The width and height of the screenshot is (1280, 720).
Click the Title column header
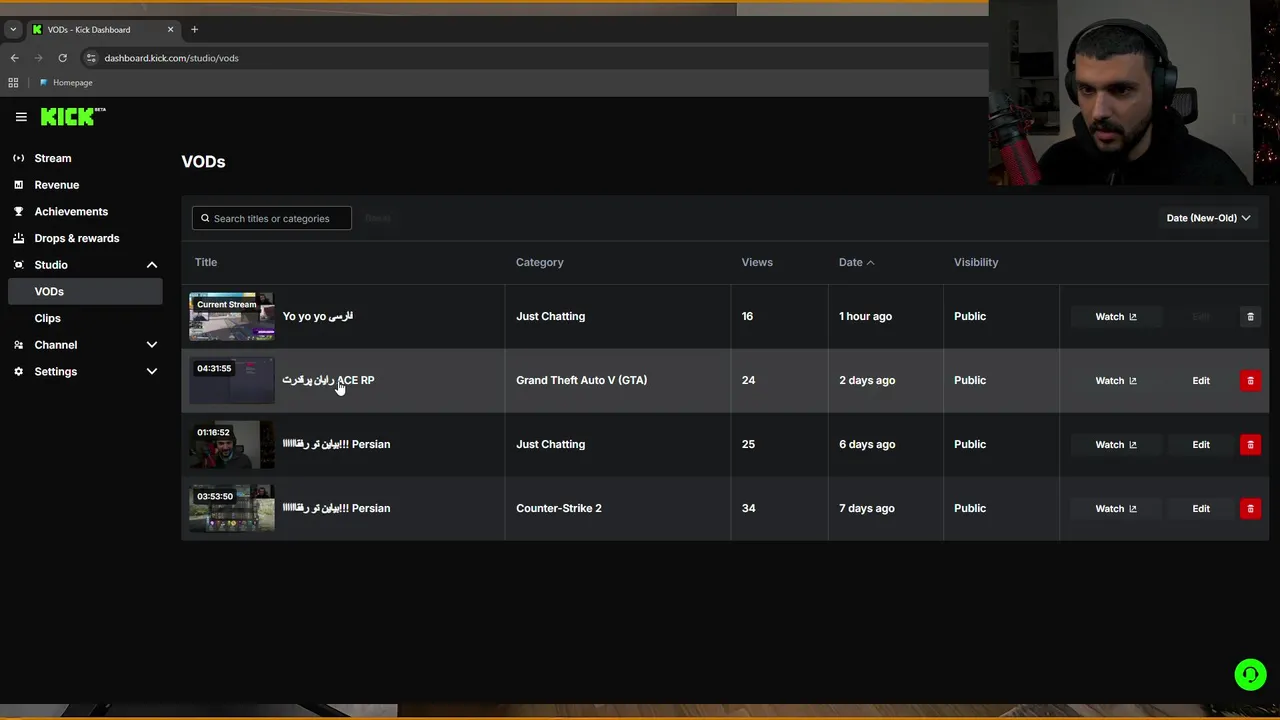tap(206, 262)
